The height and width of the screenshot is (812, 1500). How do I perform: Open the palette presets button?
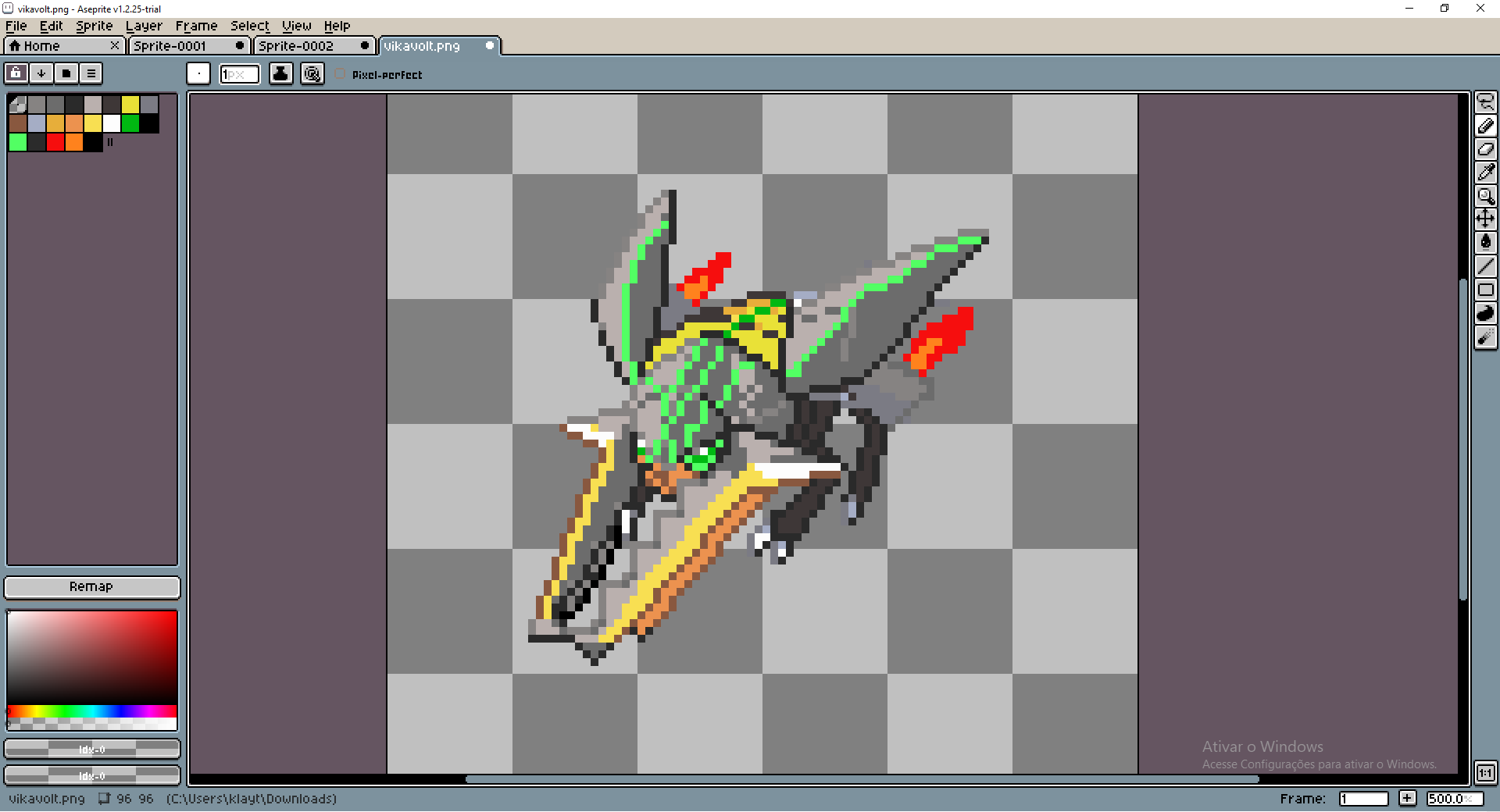pyautogui.click(x=66, y=73)
